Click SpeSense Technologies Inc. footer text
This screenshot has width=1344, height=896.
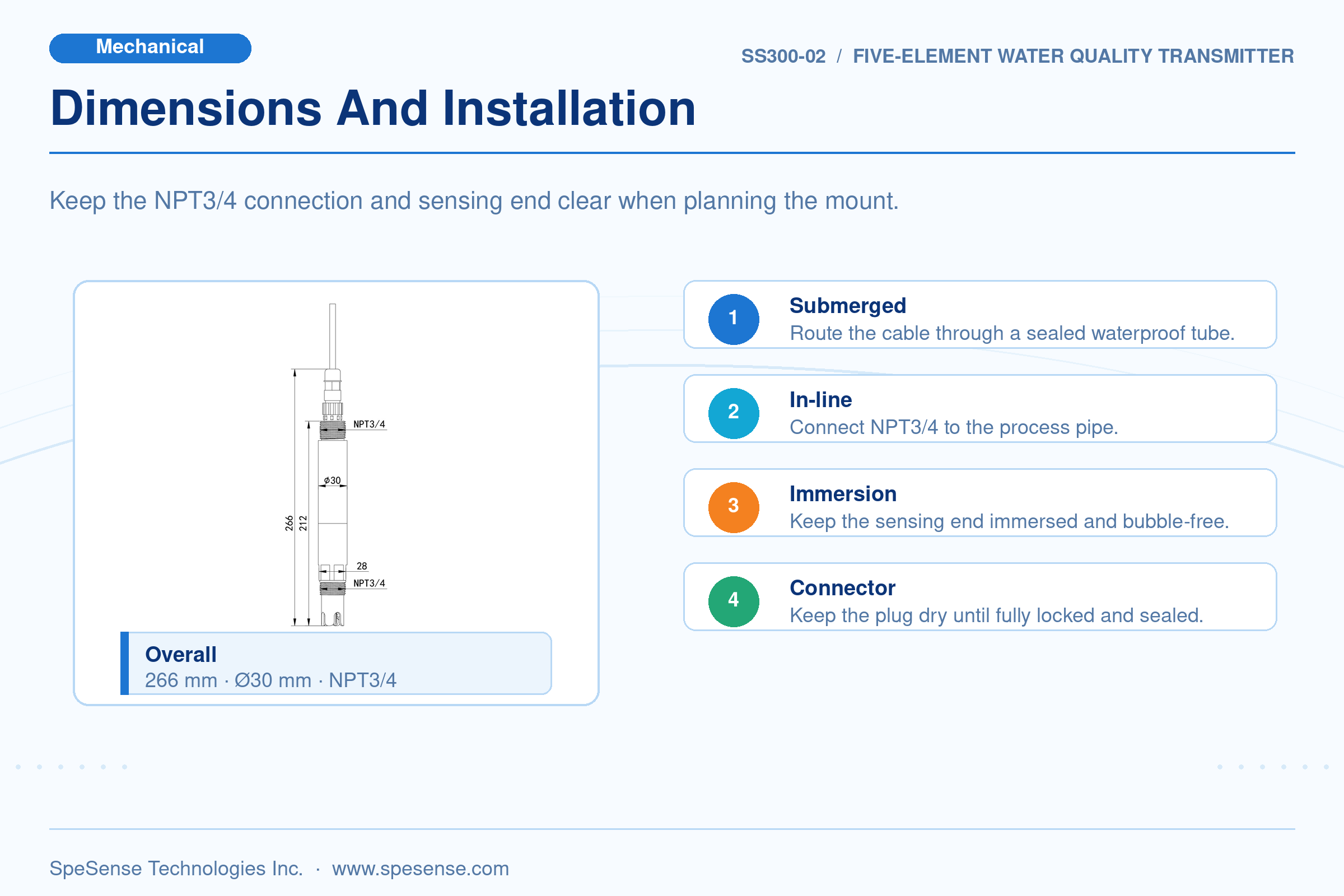pyautogui.click(x=176, y=868)
